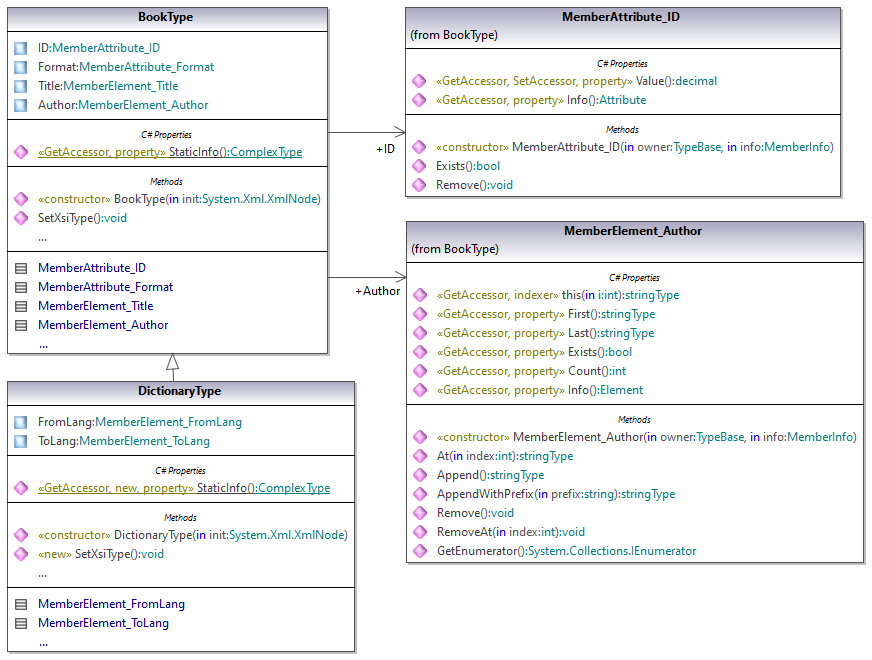The height and width of the screenshot is (660, 872).
Task: Click the diamond icon next to Exists():bool in MemberAttribute_ID
Action: [x=419, y=166]
